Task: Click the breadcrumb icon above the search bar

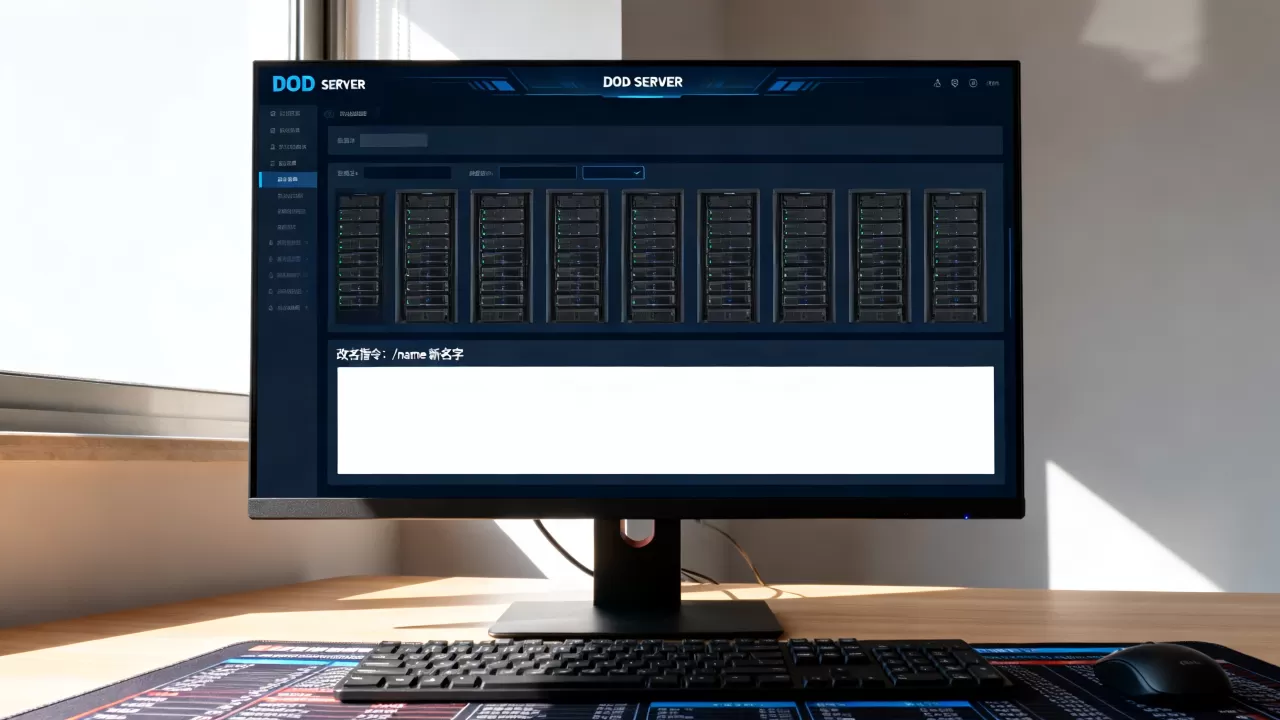Action: pyautogui.click(x=329, y=114)
